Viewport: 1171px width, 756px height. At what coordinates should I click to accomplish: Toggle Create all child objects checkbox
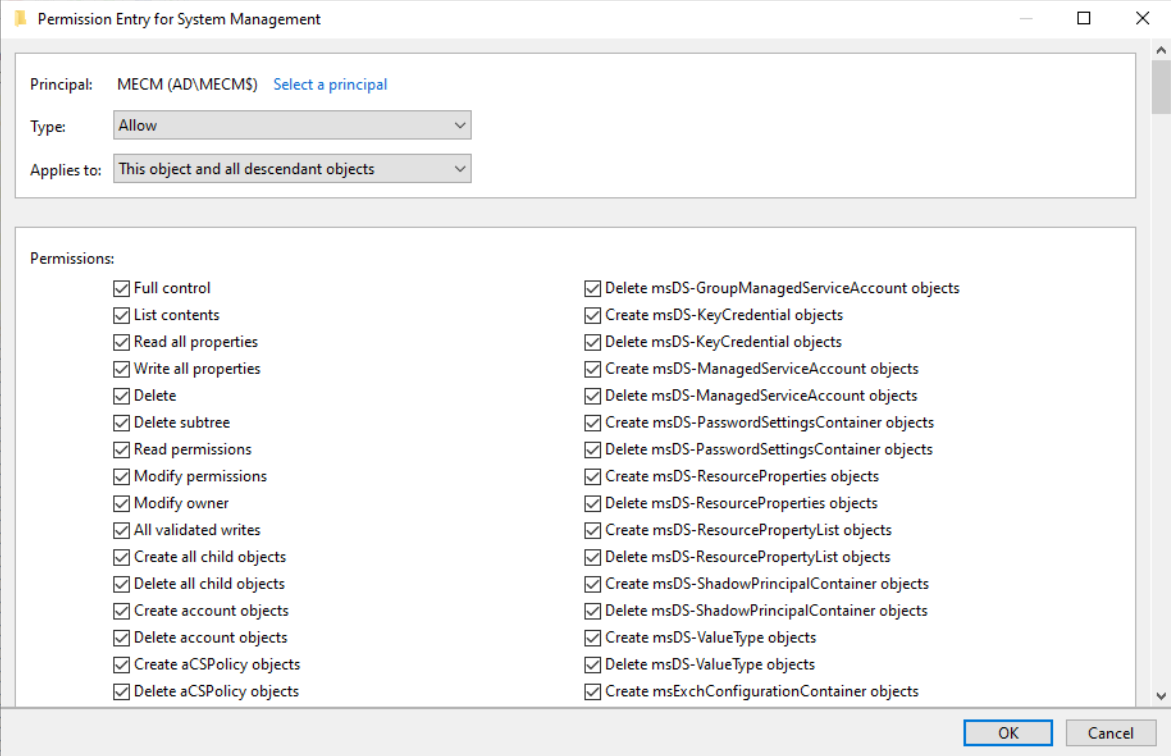coord(122,558)
